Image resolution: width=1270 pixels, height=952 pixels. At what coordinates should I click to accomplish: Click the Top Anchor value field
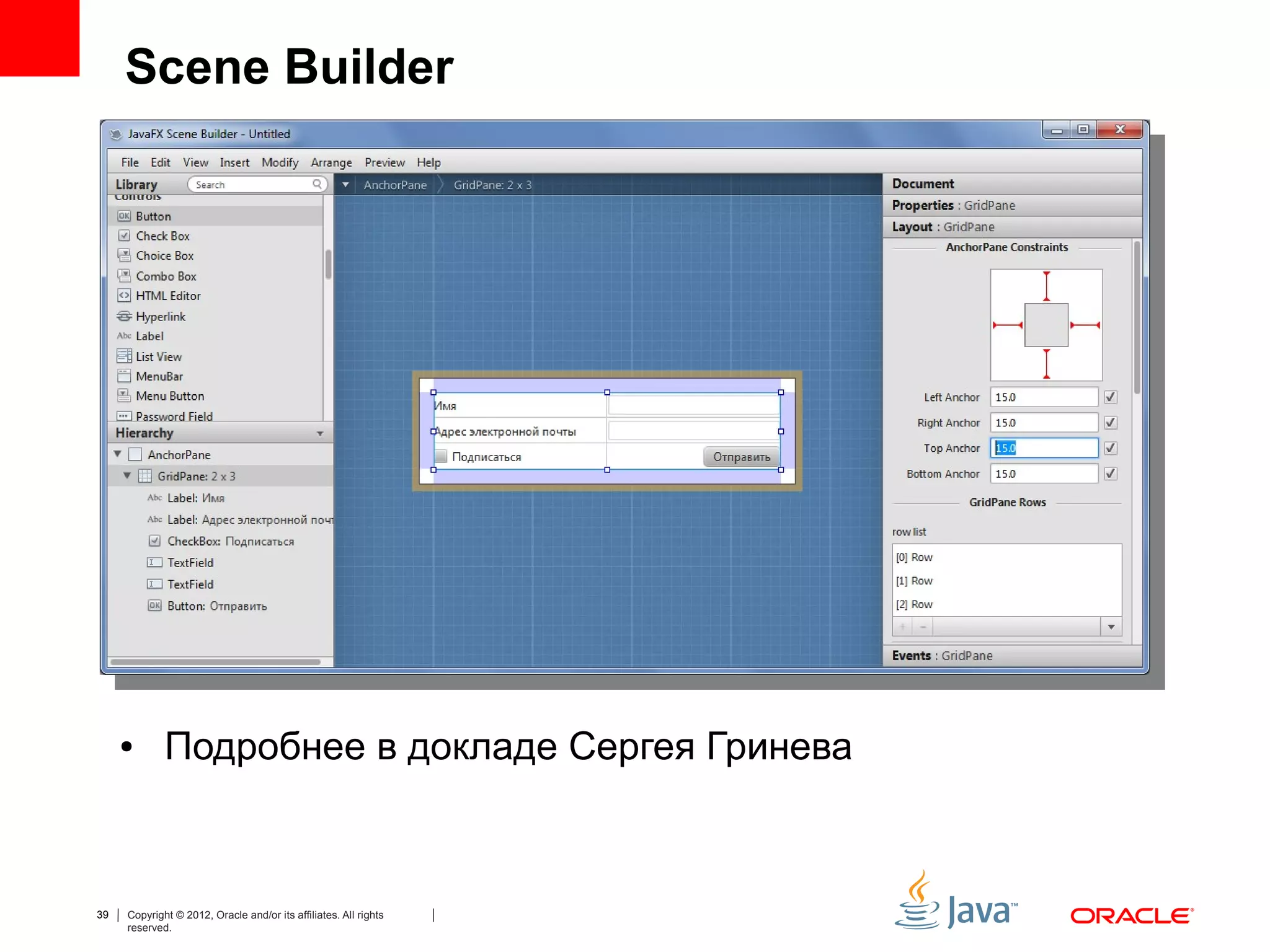[1044, 447]
